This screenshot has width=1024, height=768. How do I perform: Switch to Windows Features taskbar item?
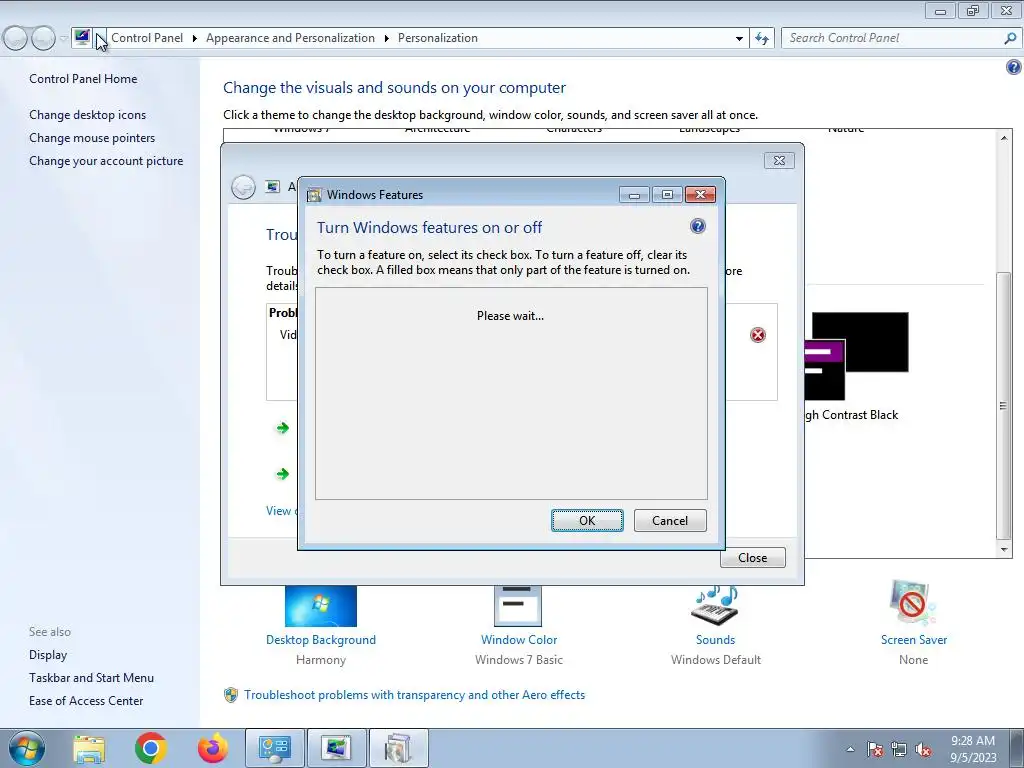pos(398,748)
